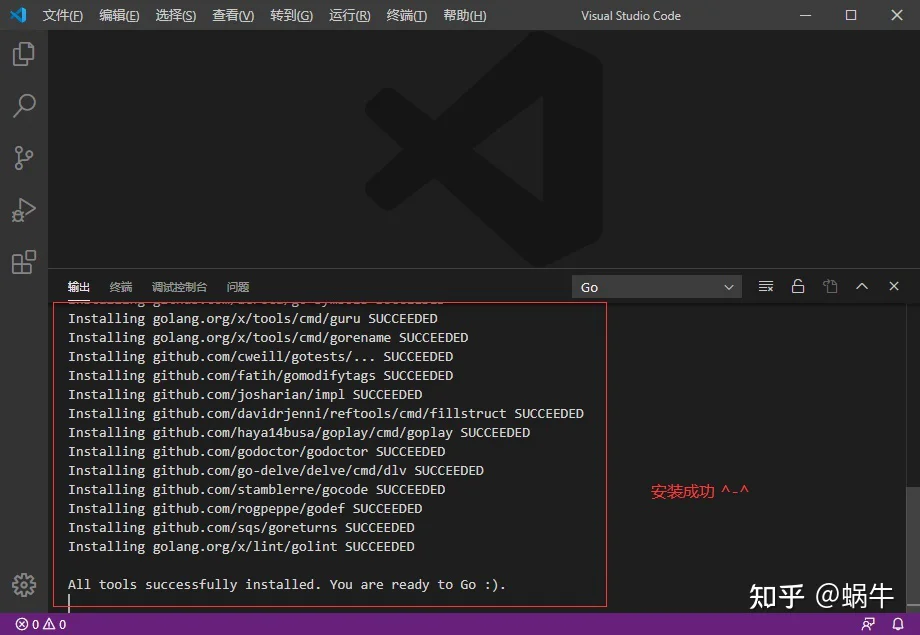Toggle the output scroll lock
Viewport: 920px width, 635px height.
click(798, 286)
